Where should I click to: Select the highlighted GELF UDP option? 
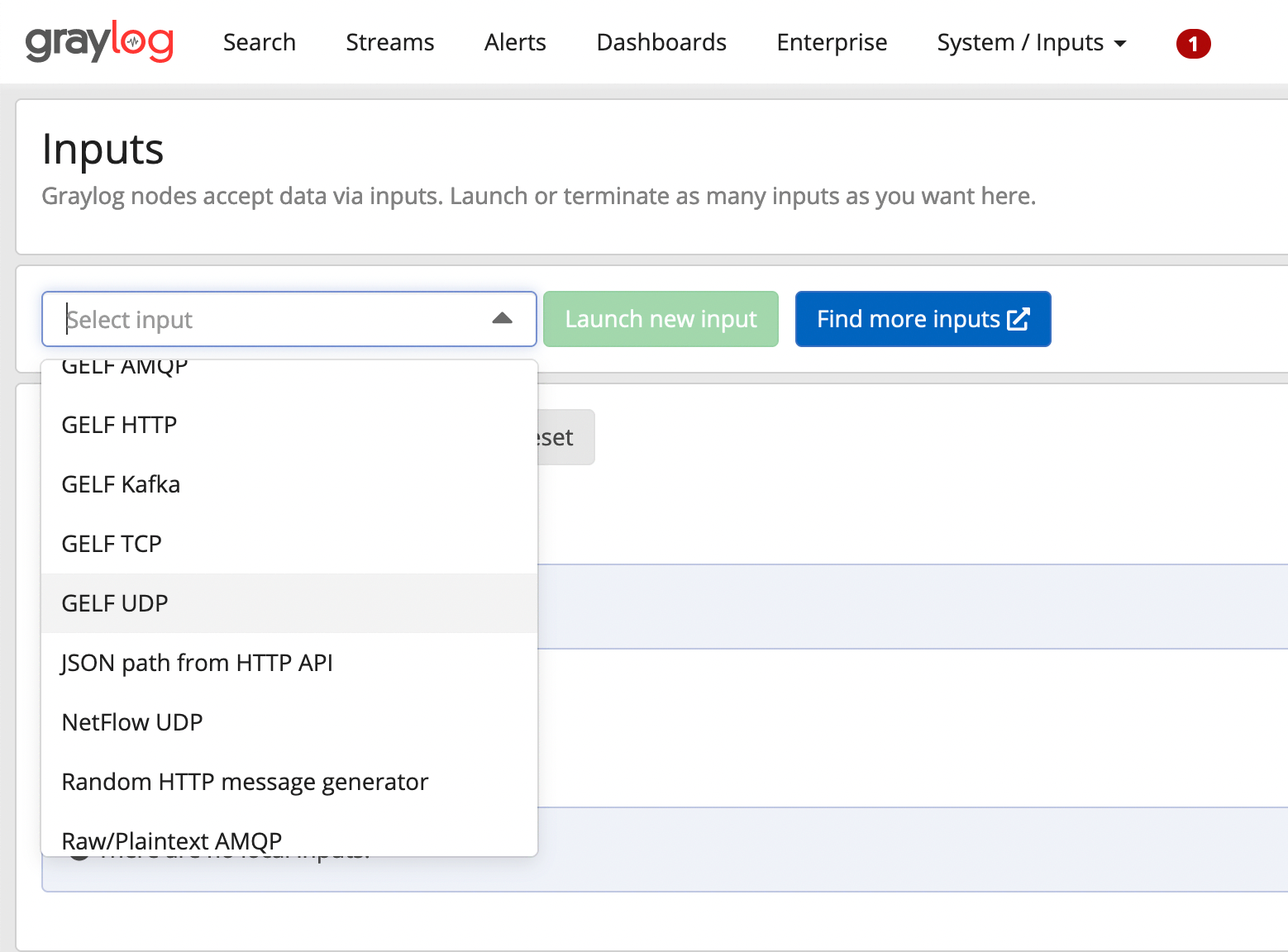(x=115, y=603)
